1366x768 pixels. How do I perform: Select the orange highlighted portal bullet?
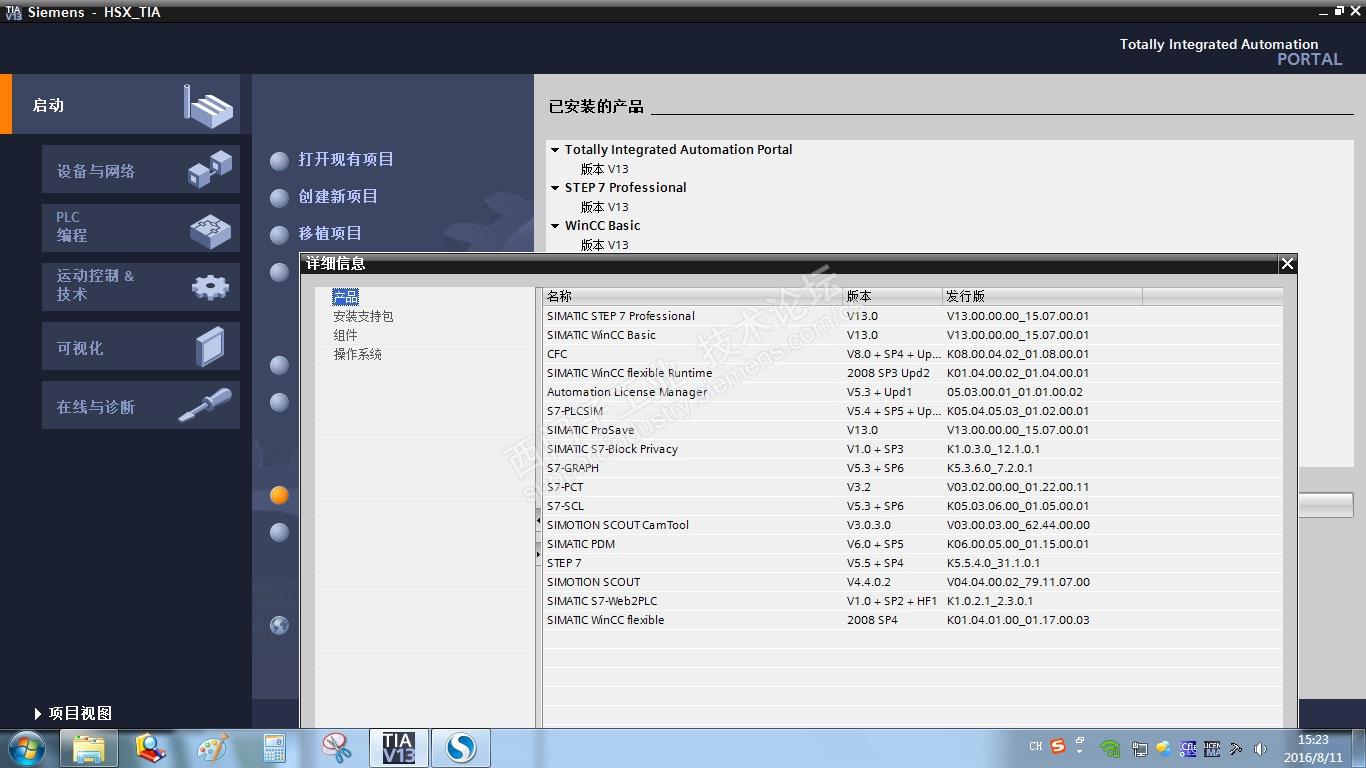pyautogui.click(x=280, y=495)
